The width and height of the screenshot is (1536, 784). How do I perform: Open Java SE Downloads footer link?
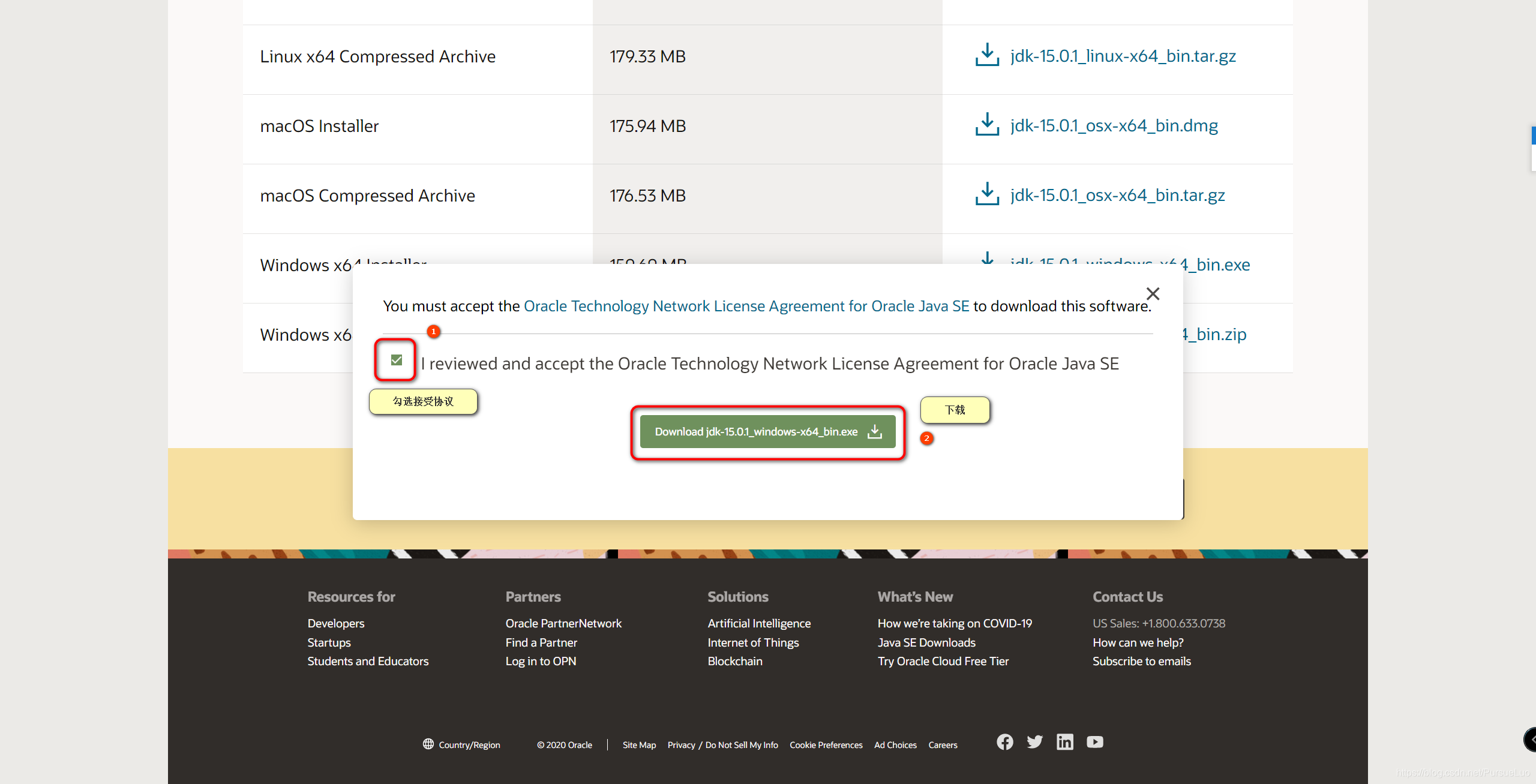(926, 642)
